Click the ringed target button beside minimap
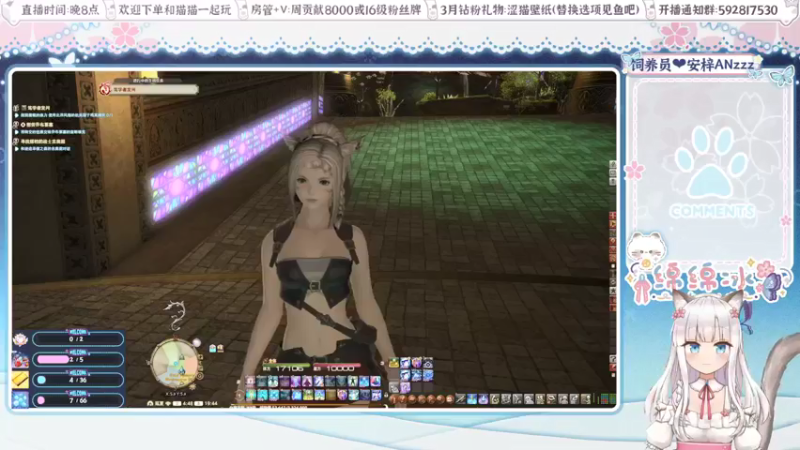This screenshot has width=800, height=450. (200, 376)
